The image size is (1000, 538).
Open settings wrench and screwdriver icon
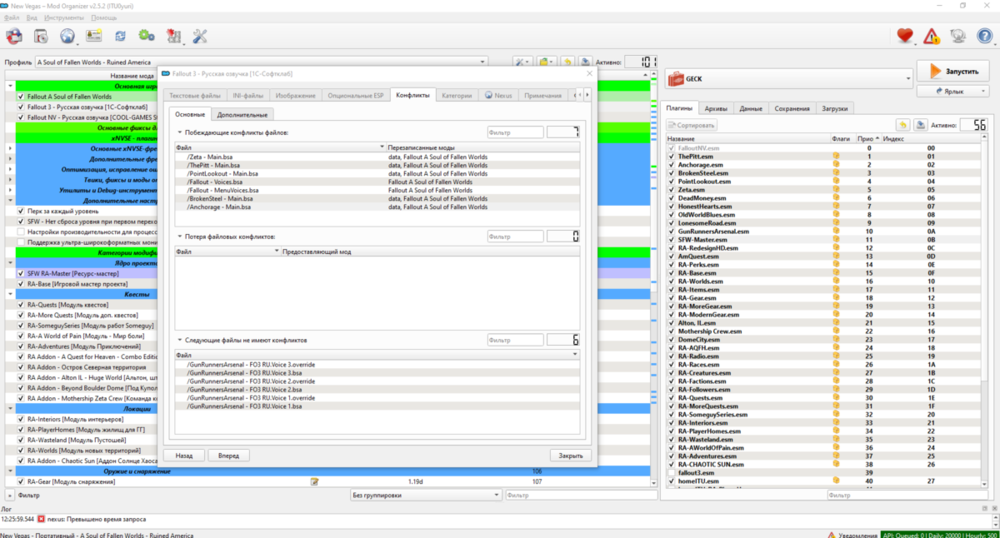200,36
